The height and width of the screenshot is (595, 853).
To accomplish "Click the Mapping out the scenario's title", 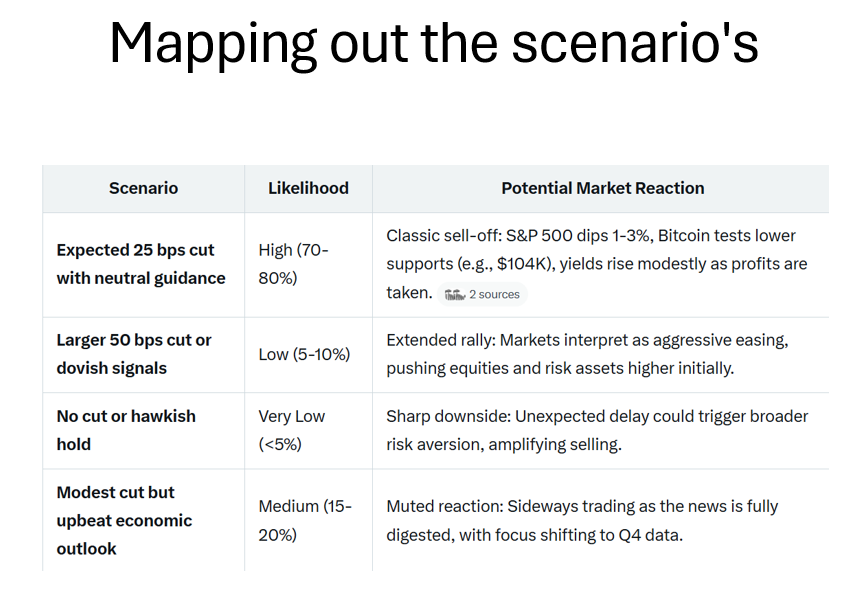I will [x=434, y=44].
